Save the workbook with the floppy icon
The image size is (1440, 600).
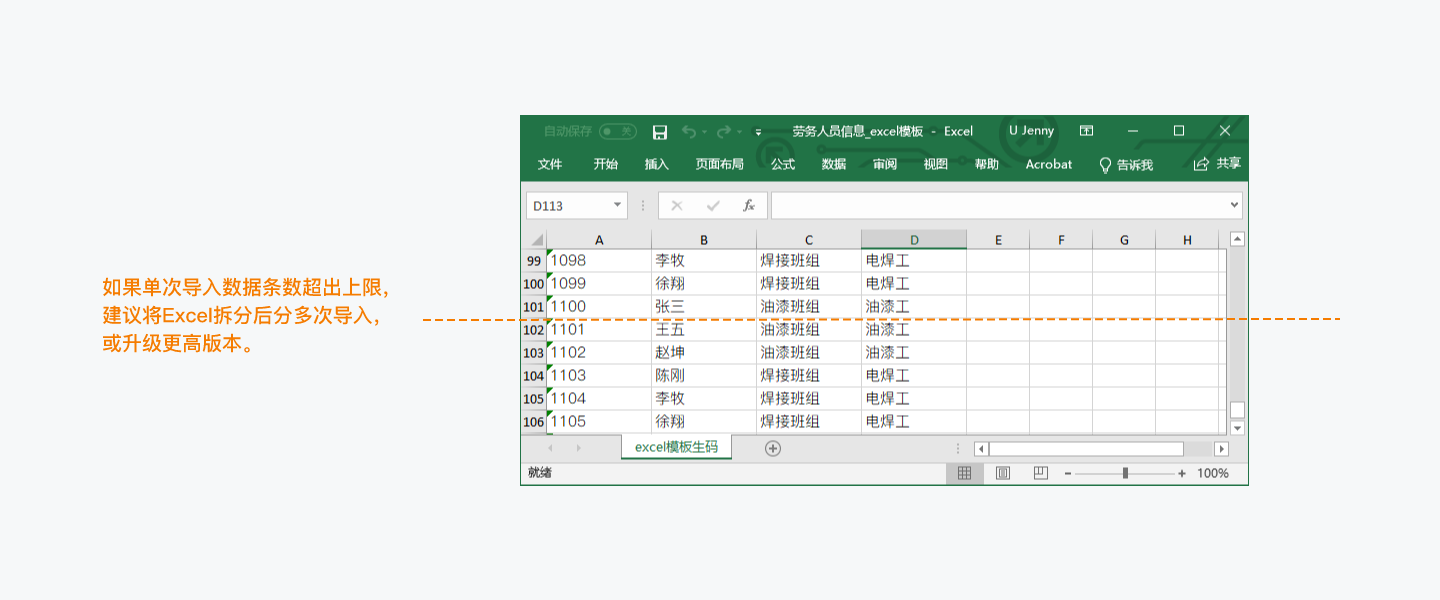[660, 132]
